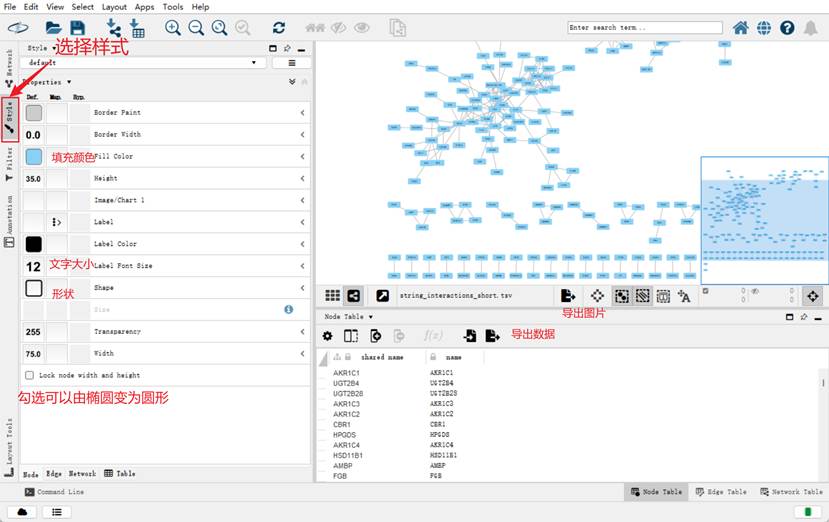This screenshot has width=829, height=522.
Task: Toggle node label selection mode
Action: [684, 296]
